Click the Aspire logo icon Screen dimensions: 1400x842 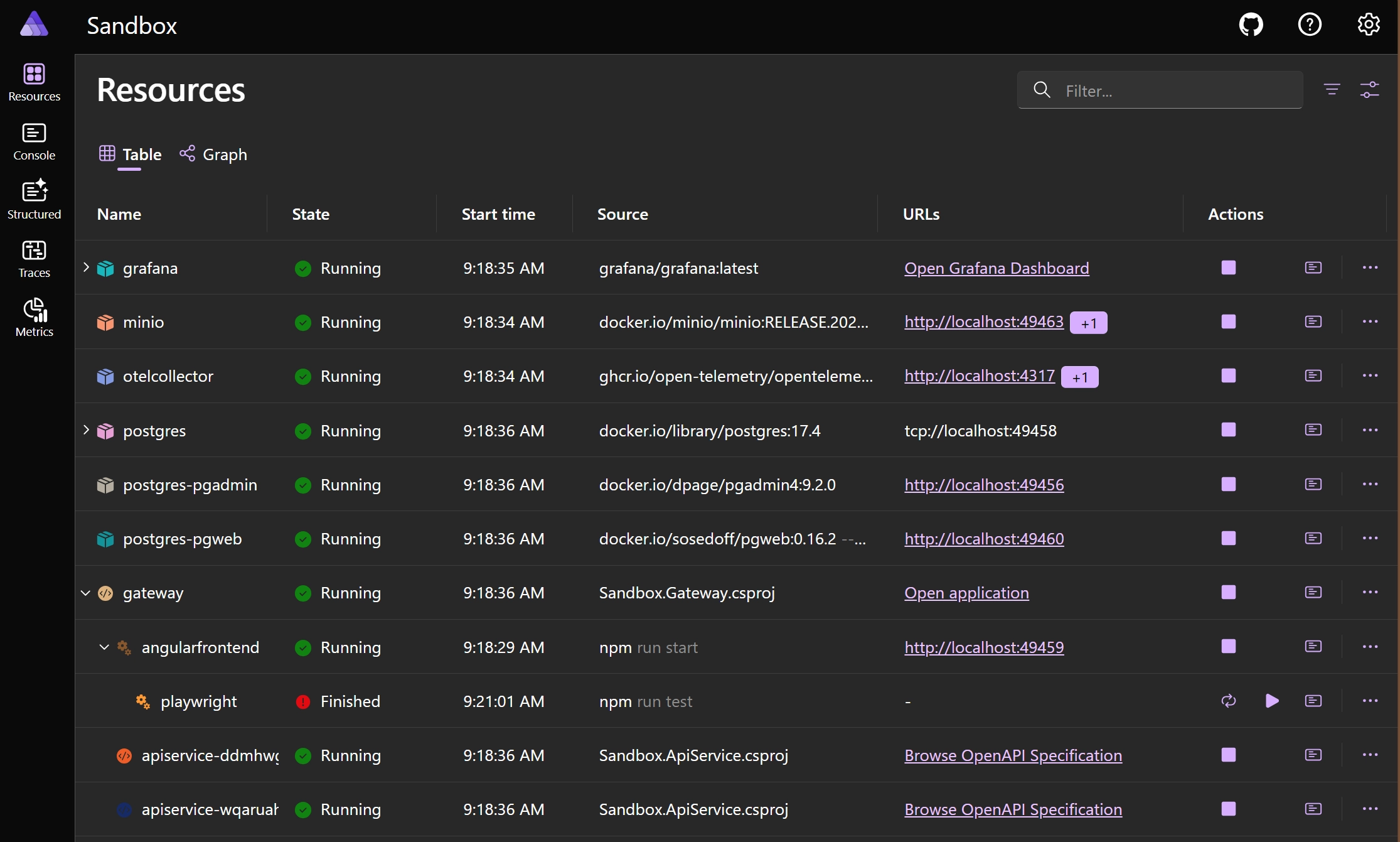tap(34, 25)
